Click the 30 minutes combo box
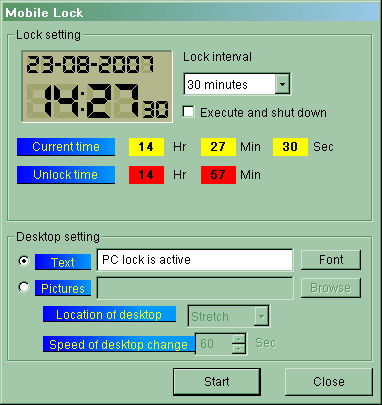Screen dimensions: 382x405 (237, 84)
